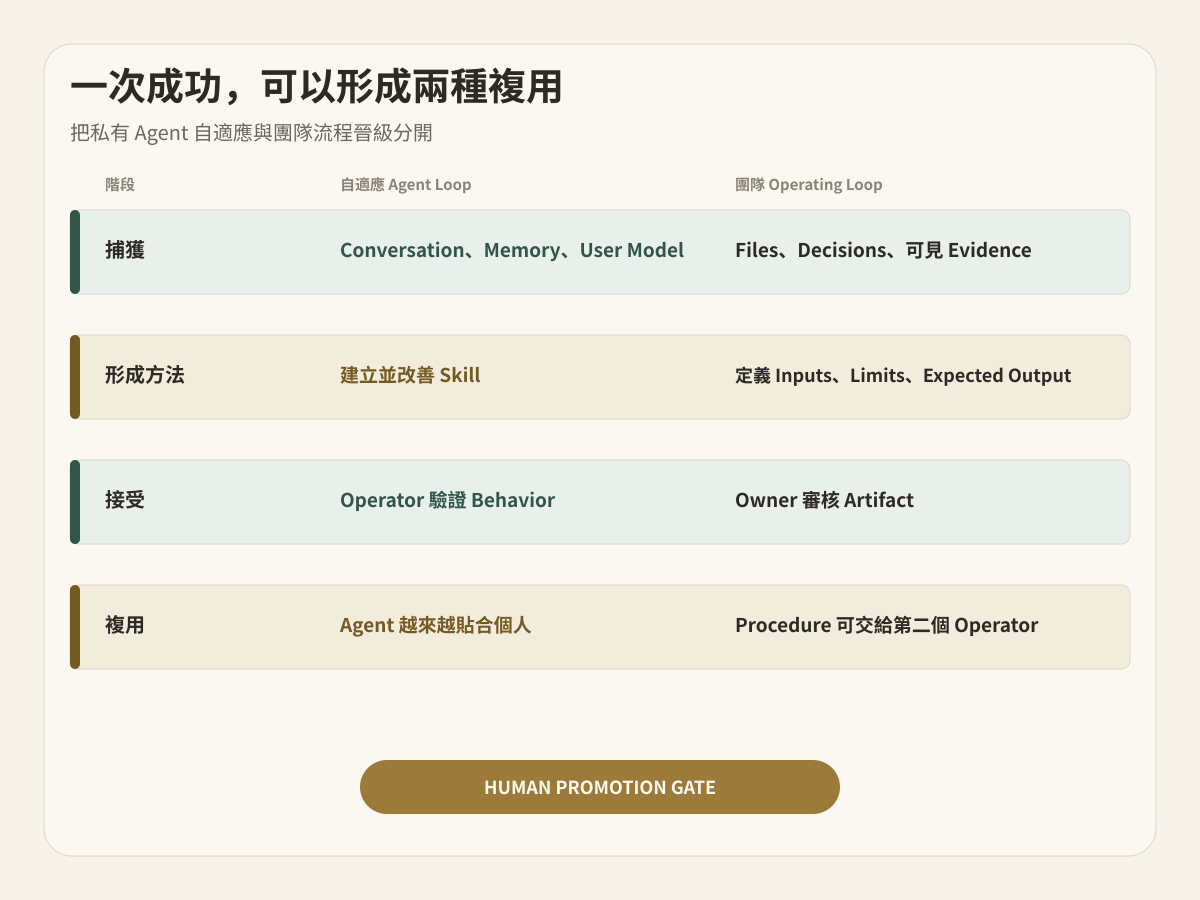Select the 形成方法 row label
The image size is (1200, 900).
click(145, 375)
